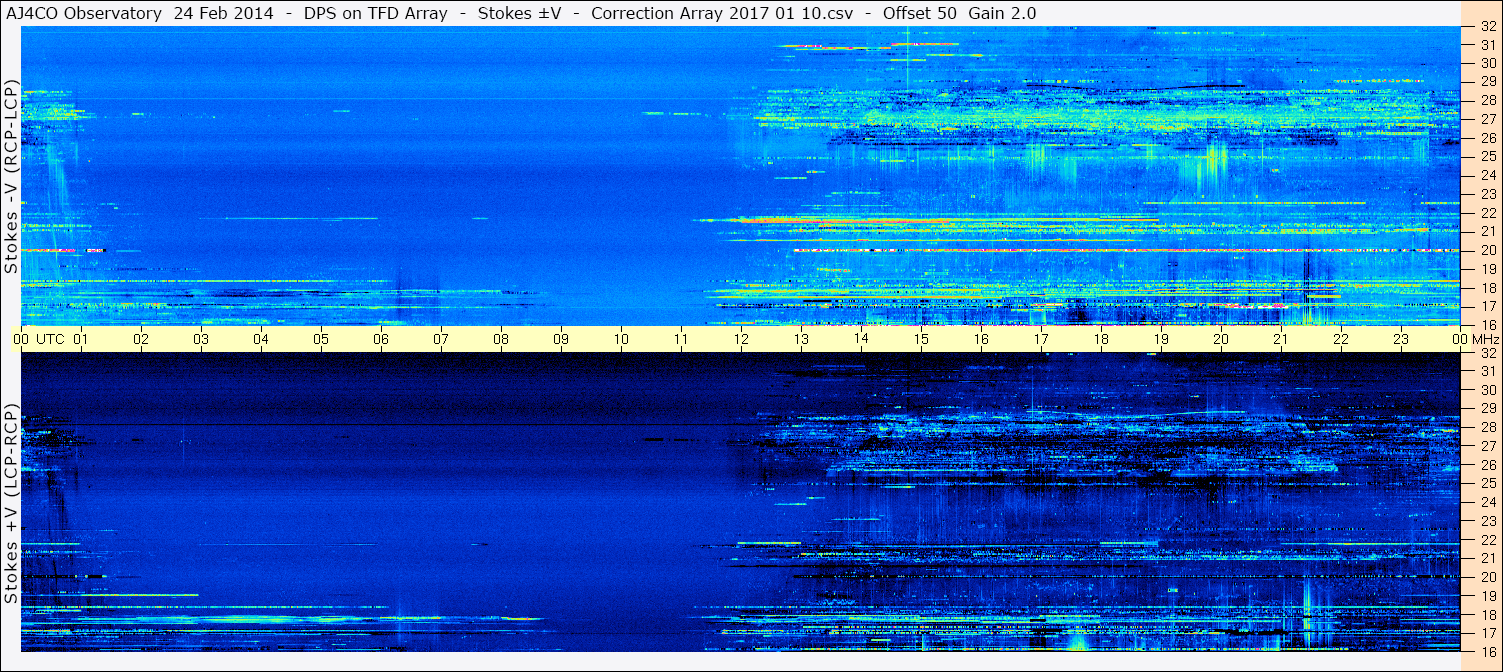Click the 20 frequency label of -V panel
The width and height of the screenshot is (1503, 672).
tap(1488, 250)
